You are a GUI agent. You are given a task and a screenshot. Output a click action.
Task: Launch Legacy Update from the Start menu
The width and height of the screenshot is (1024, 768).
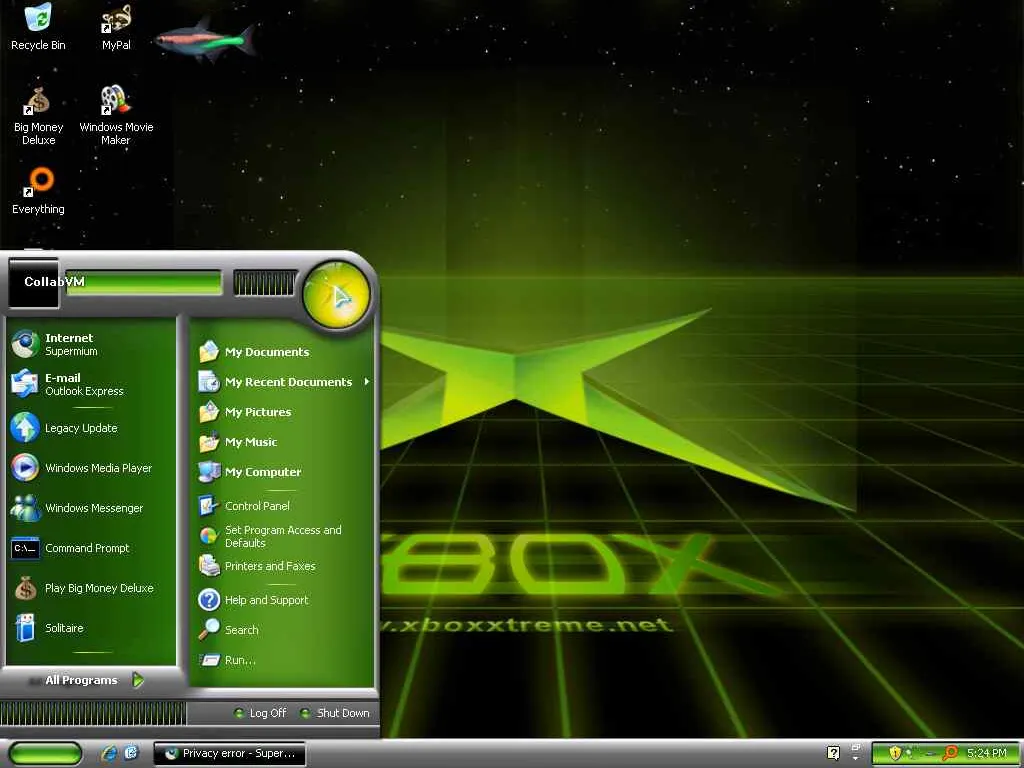91,428
